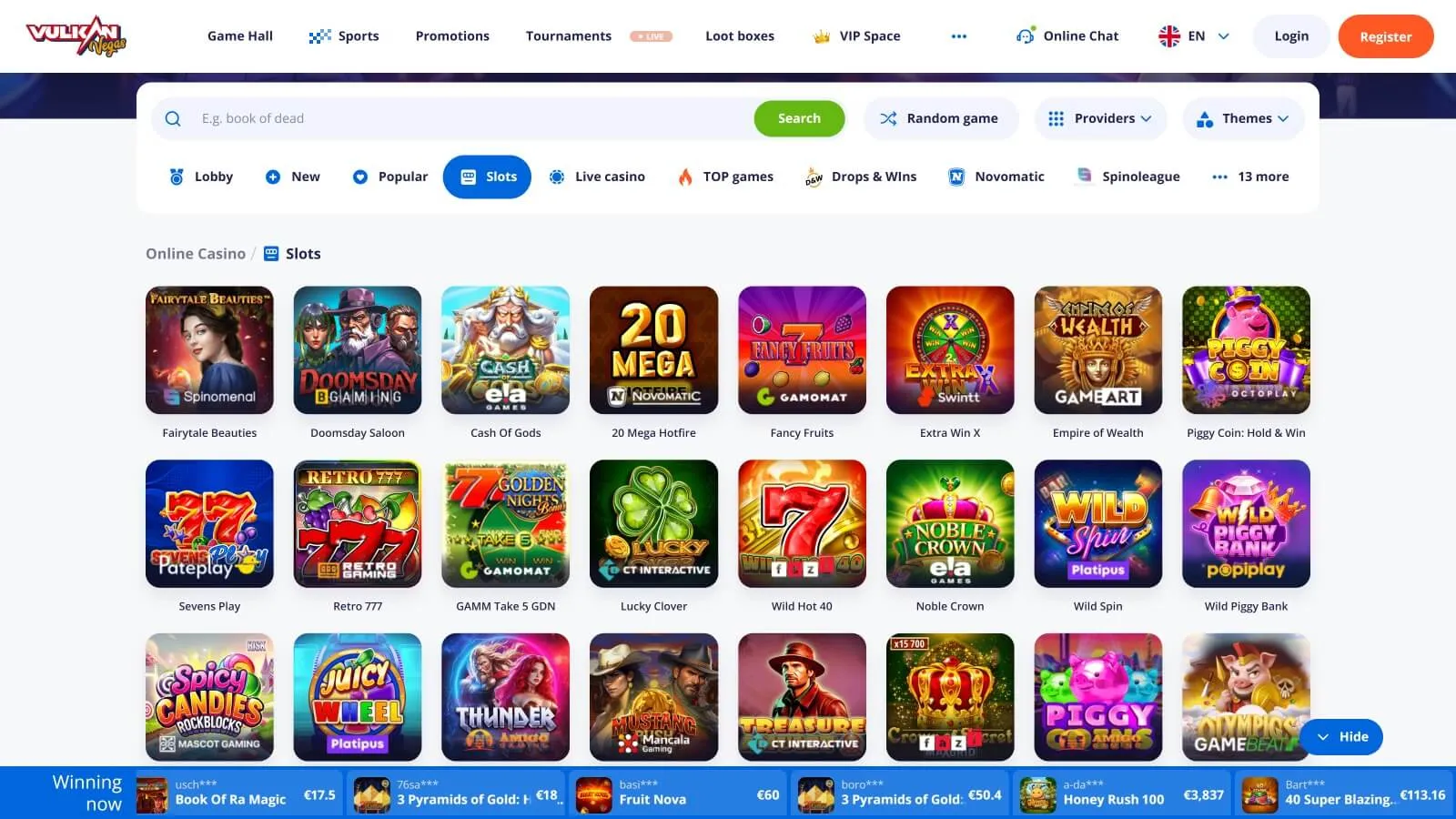1456x819 pixels.
Task: Open the Spinoleague category
Action: (1128, 177)
